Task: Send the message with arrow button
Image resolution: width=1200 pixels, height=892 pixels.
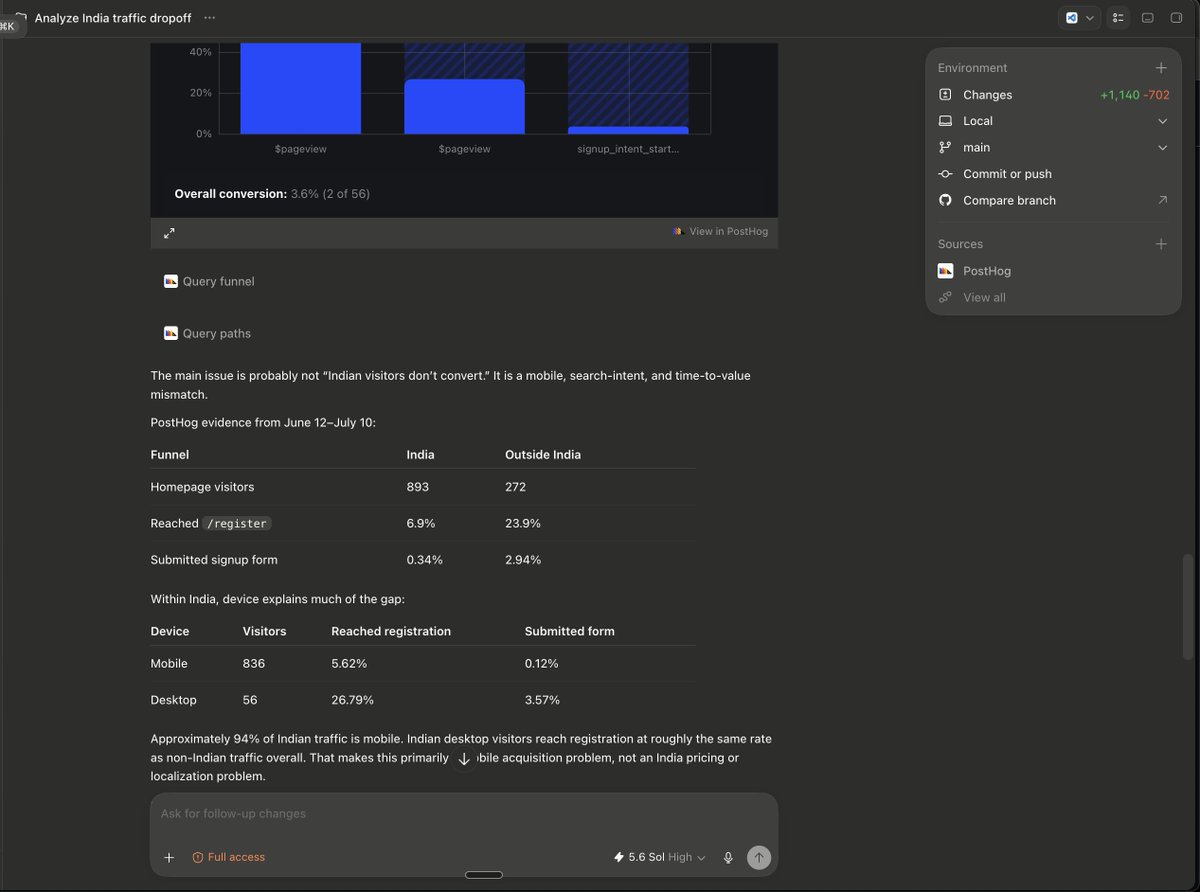Action: [759, 857]
